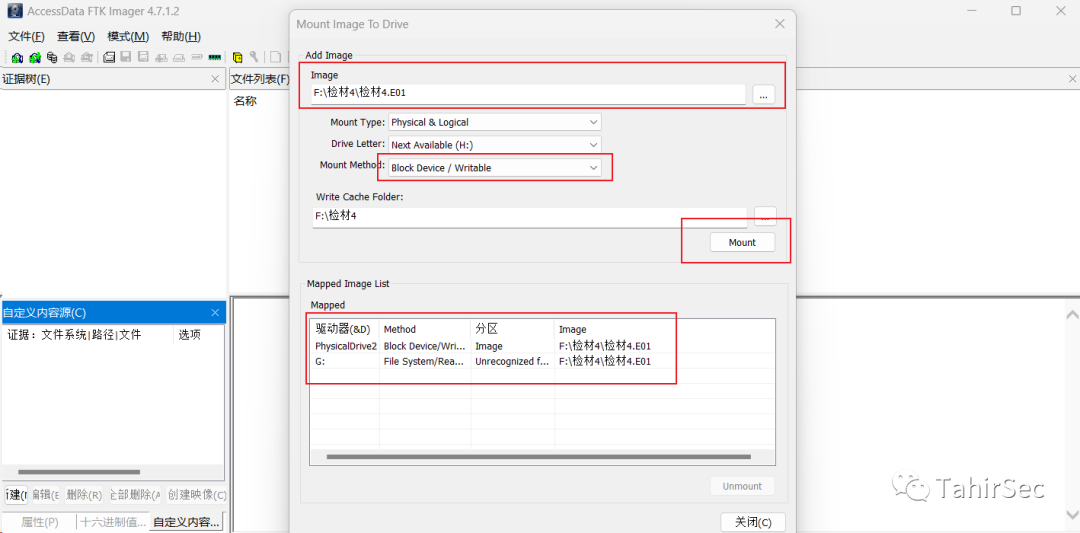
Task: Select the PhysicalDrive2 mapped row
Action: (542, 346)
